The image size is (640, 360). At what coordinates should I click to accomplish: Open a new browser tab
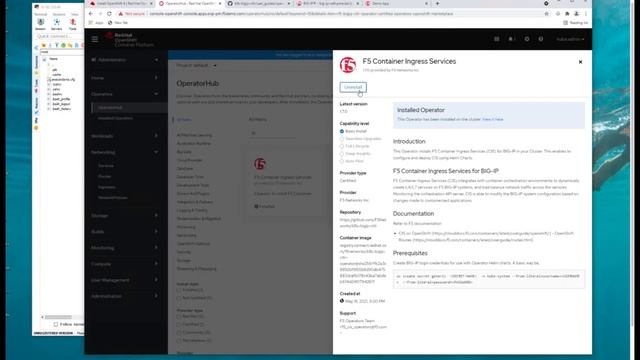[x=437, y=4]
